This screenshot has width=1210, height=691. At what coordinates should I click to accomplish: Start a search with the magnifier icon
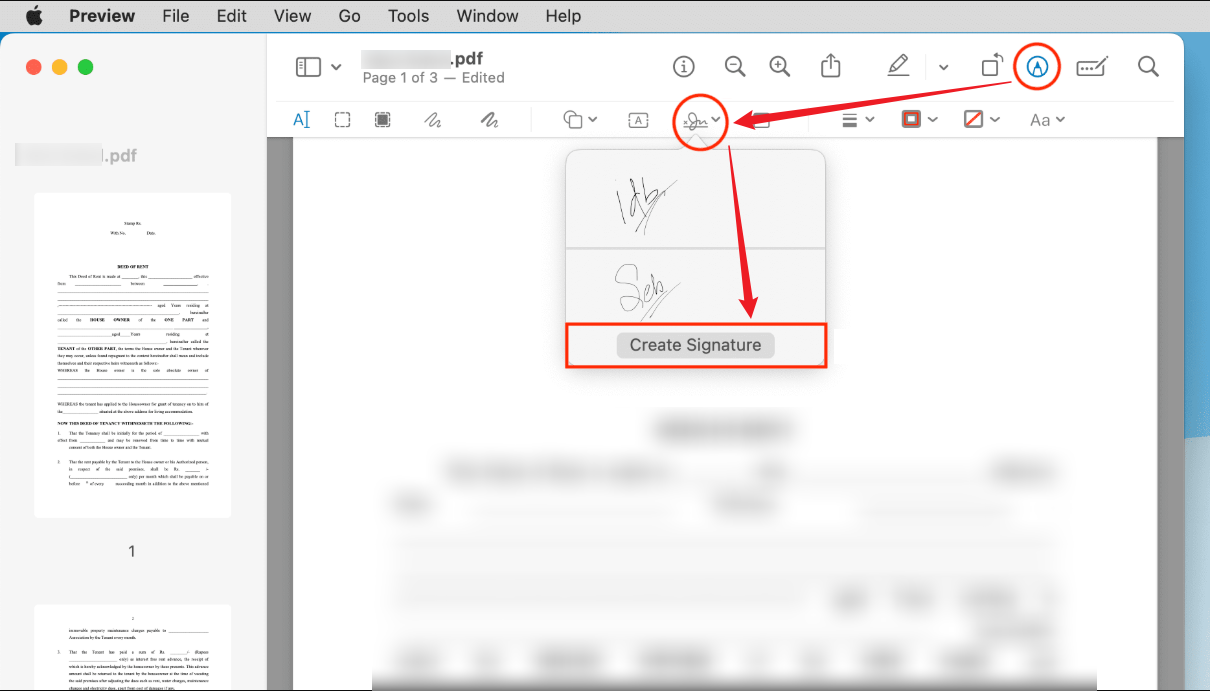[x=1148, y=66]
